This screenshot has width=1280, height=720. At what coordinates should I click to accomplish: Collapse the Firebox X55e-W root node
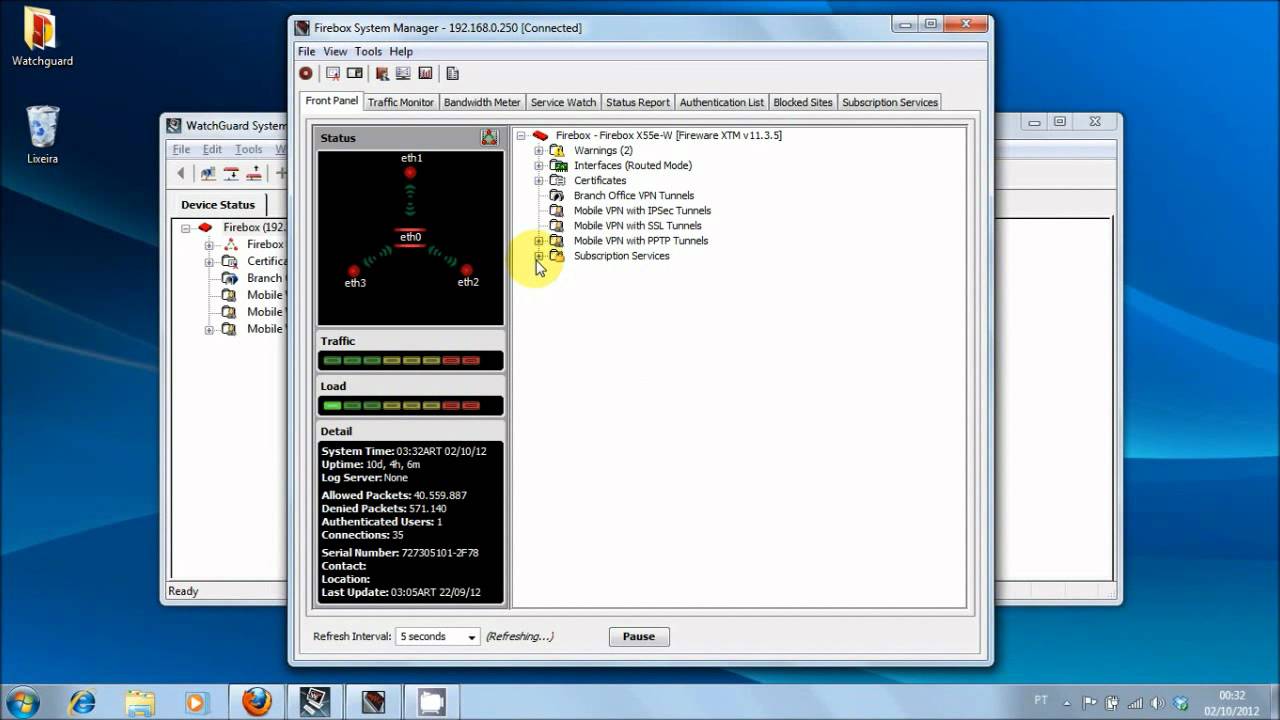520,135
